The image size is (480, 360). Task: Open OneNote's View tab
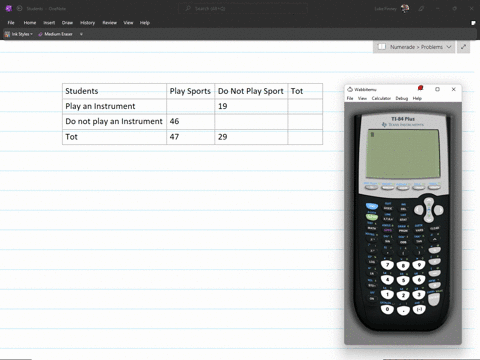point(128,23)
